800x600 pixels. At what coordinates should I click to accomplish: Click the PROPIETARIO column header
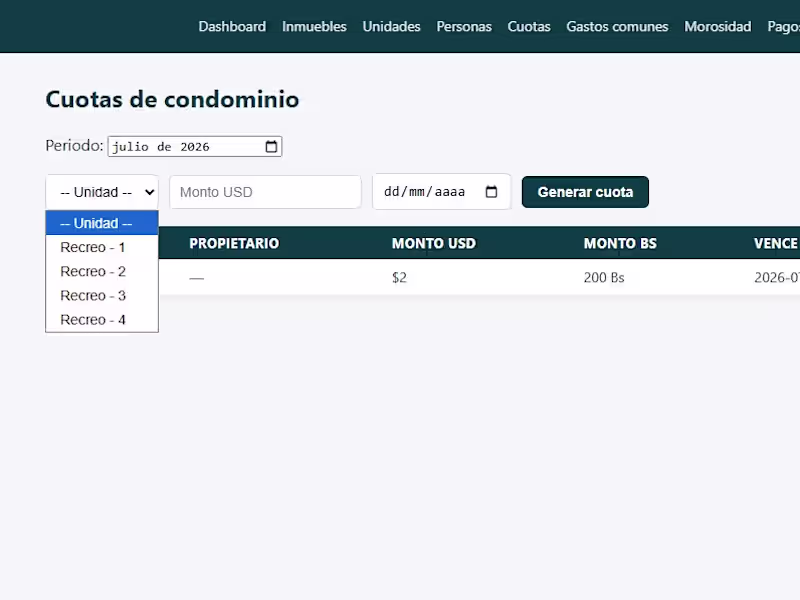coord(234,243)
